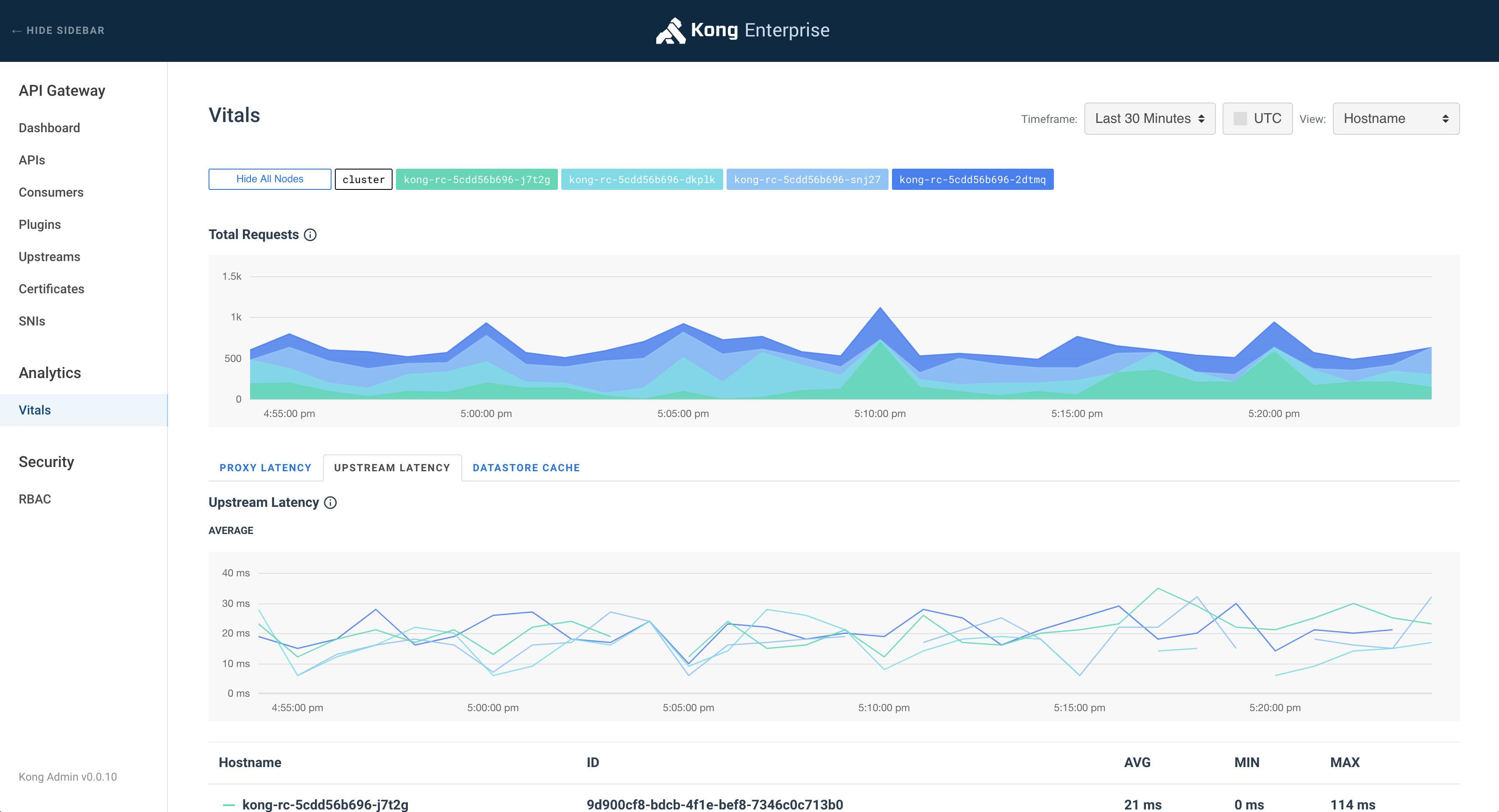Open the Last 30 Minutes timeframe dropdown

click(1149, 119)
